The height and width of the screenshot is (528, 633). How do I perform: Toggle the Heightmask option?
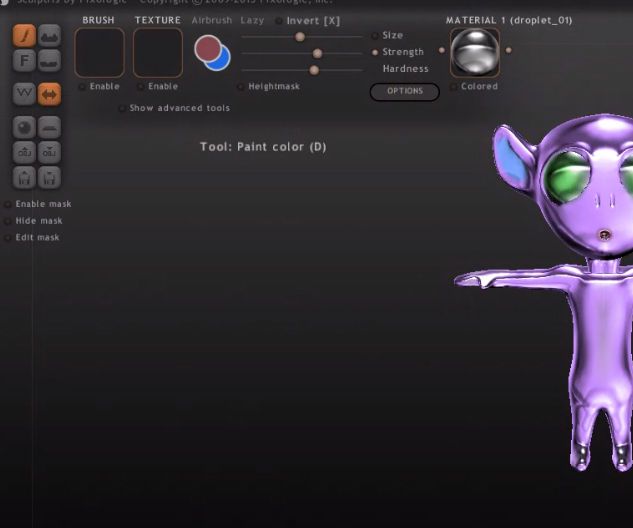[x=240, y=87]
